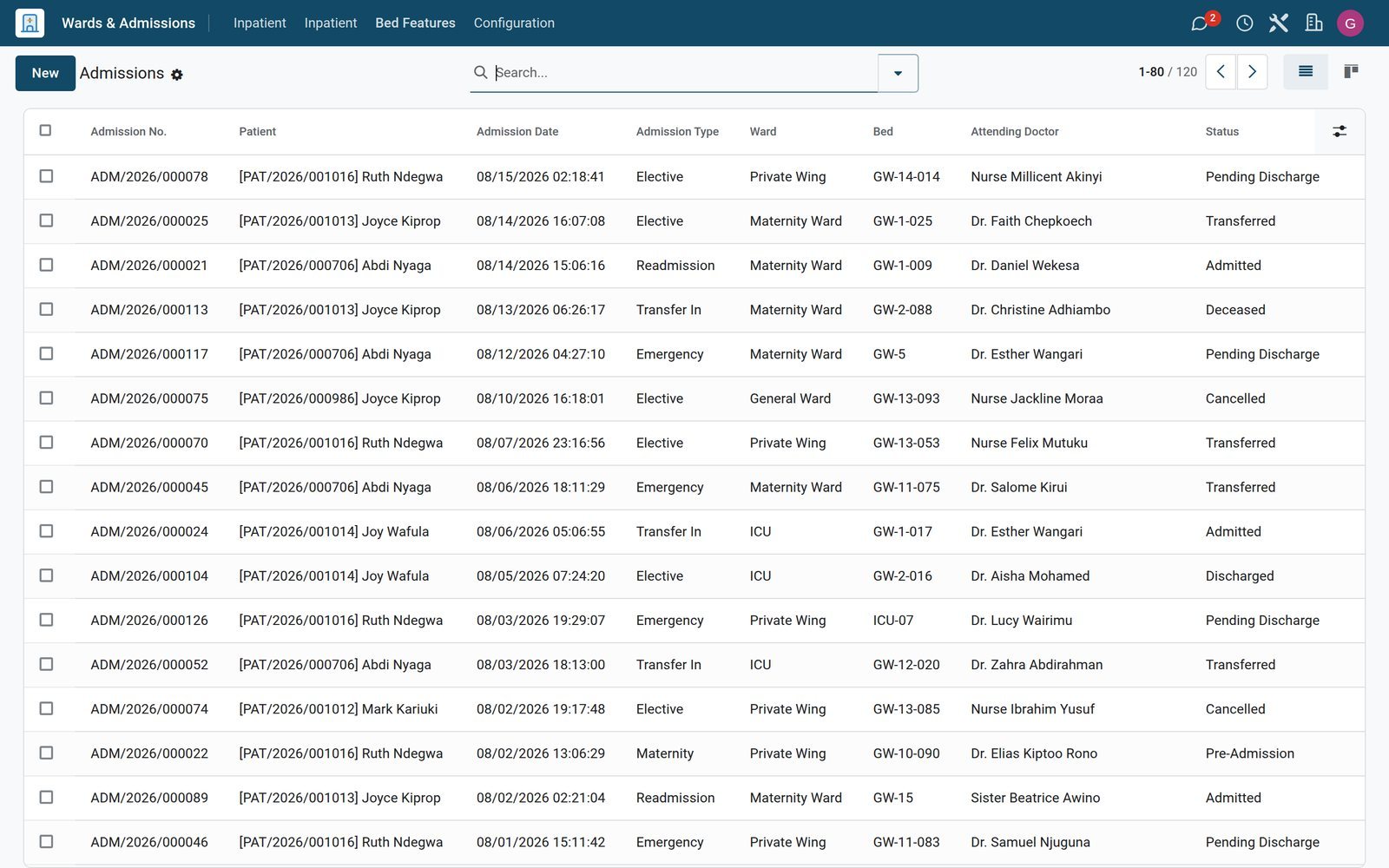Open the company switcher building icon
The width and height of the screenshot is (1389, 868).
(x=1313, y=23)
